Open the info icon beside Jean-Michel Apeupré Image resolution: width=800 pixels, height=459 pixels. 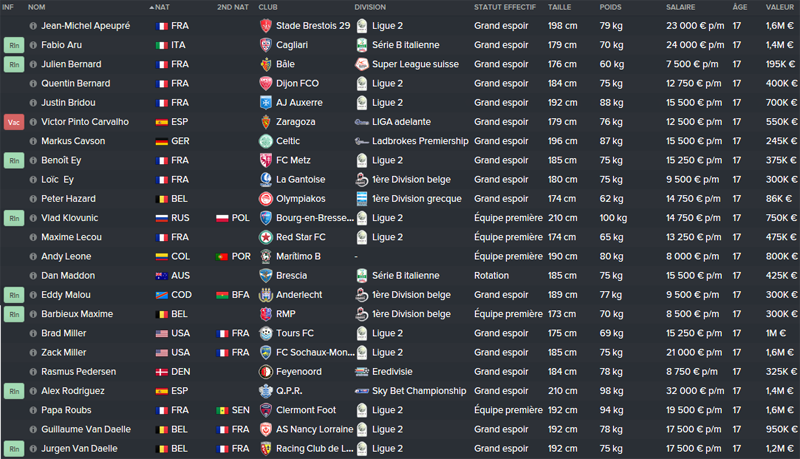click(x=33, y=26)
